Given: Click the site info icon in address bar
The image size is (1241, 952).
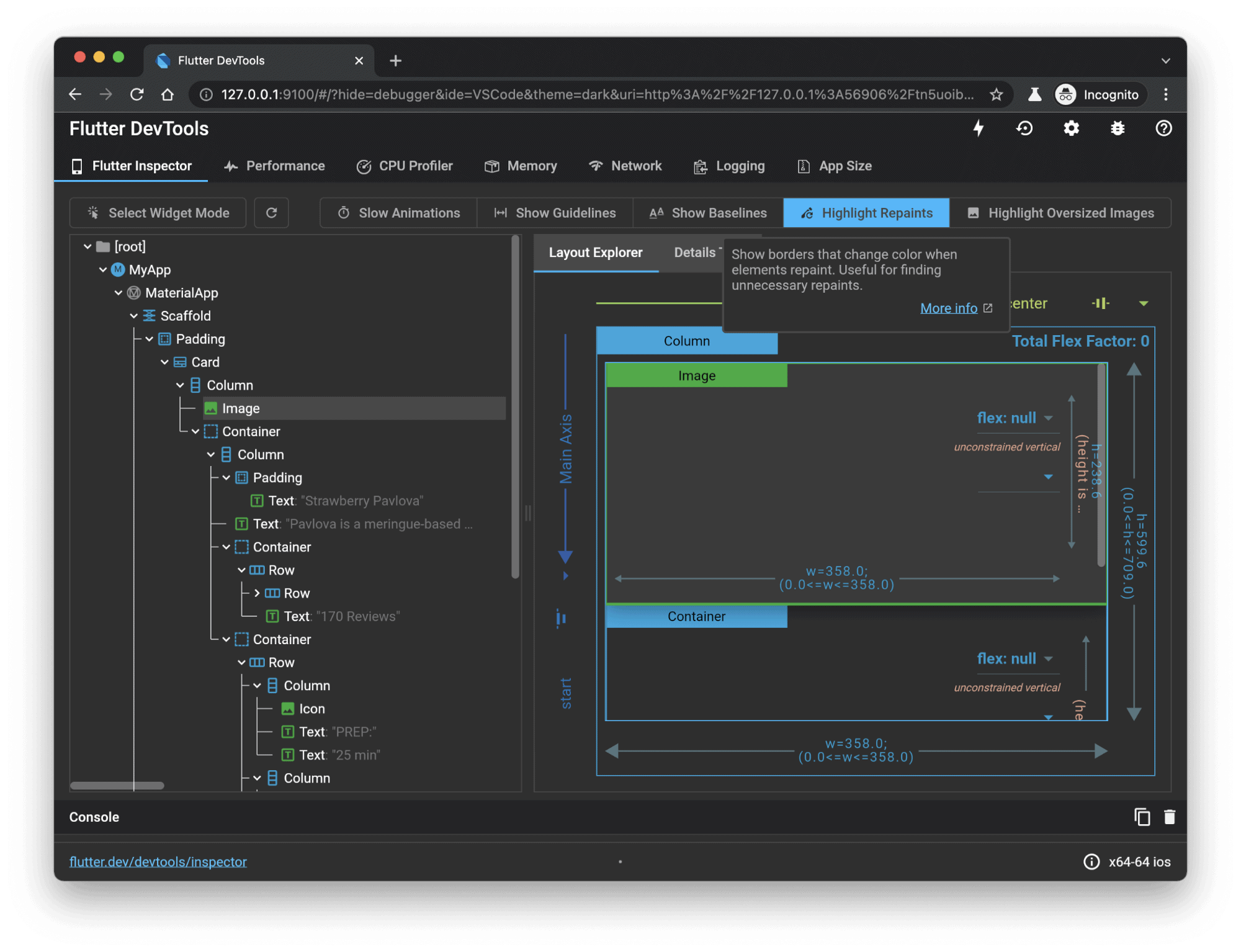Looking at the screenshot, I should tap(206, 94).
